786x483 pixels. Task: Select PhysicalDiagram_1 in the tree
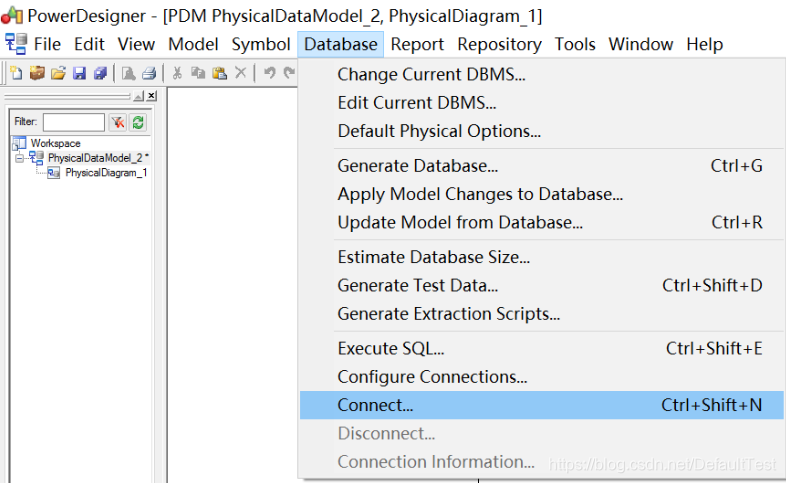(106, 173)
